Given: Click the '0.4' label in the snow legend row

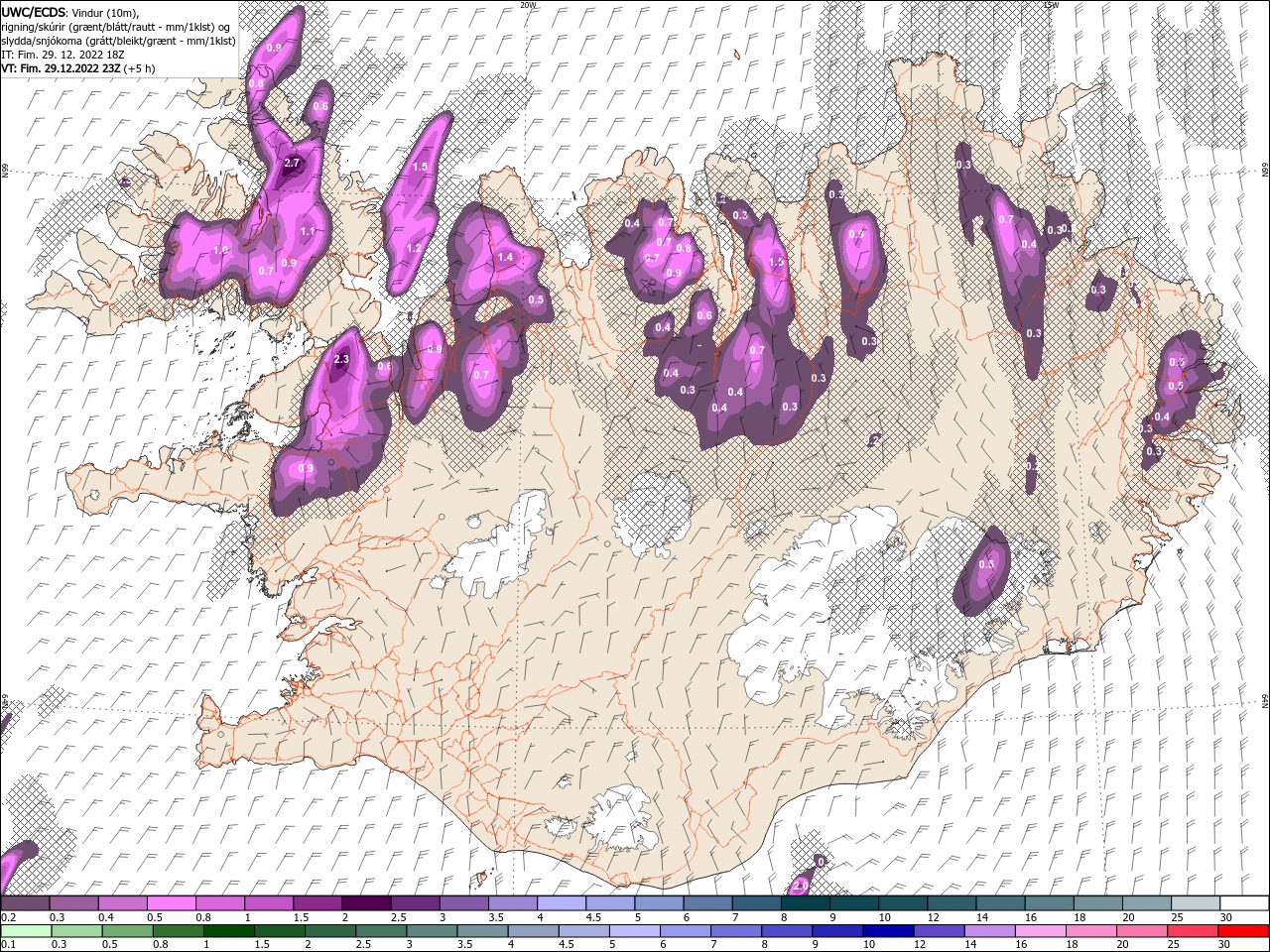Looking at the screenshot, I should pyautogui.click(x=105, y=917).
